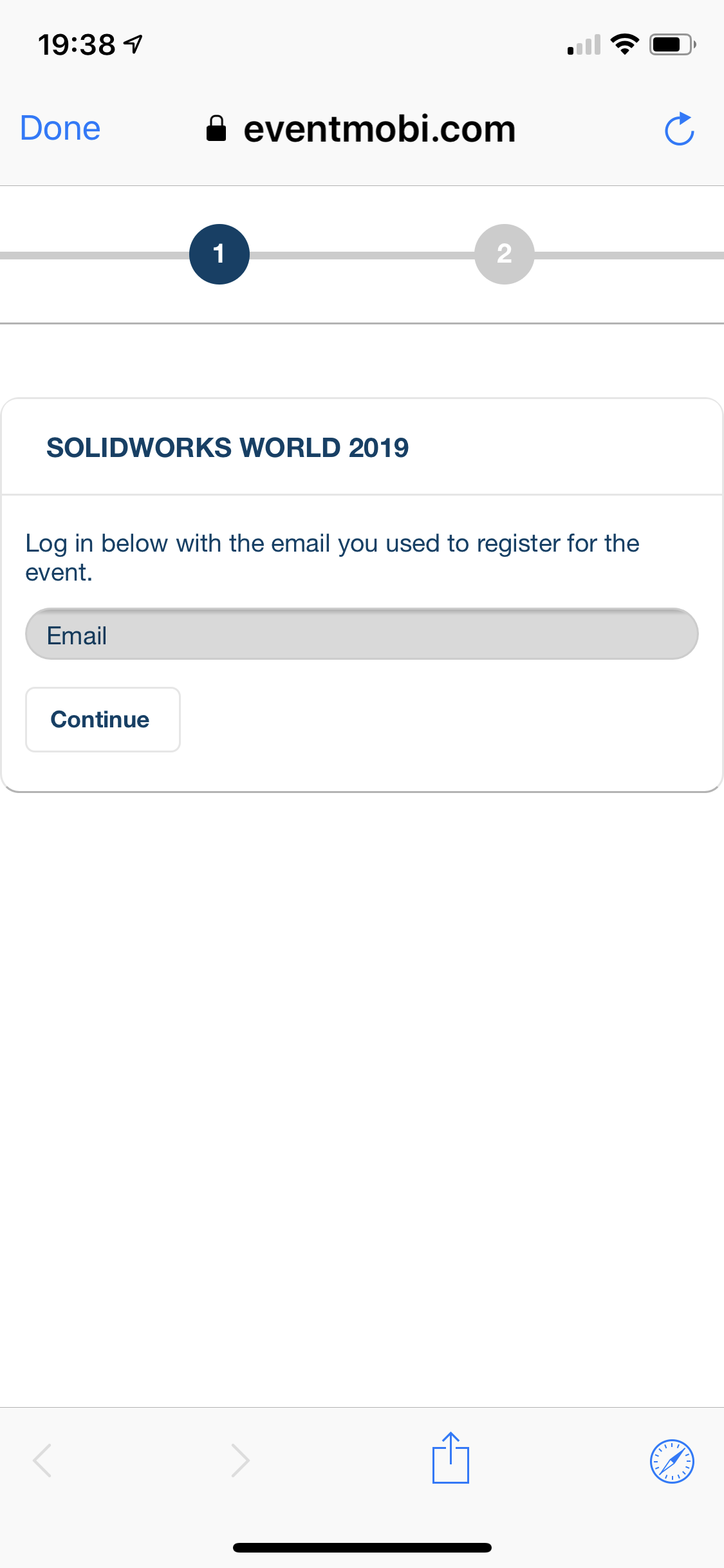This screenshot has height=1568, width=724.
Task: Tap the home indicator bar
Action: (x=362, y=1547)
